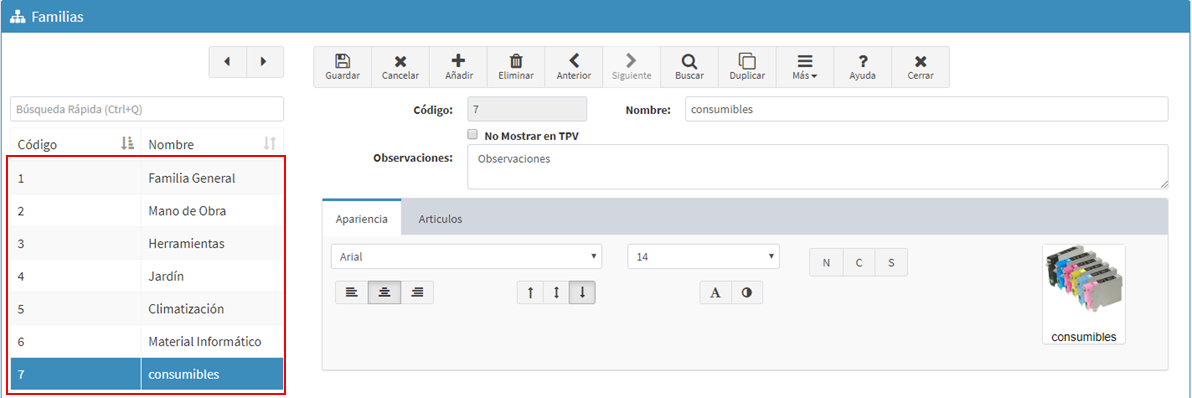
Task: Open the font size 14 dropdown
Action: tap(704, 257)
